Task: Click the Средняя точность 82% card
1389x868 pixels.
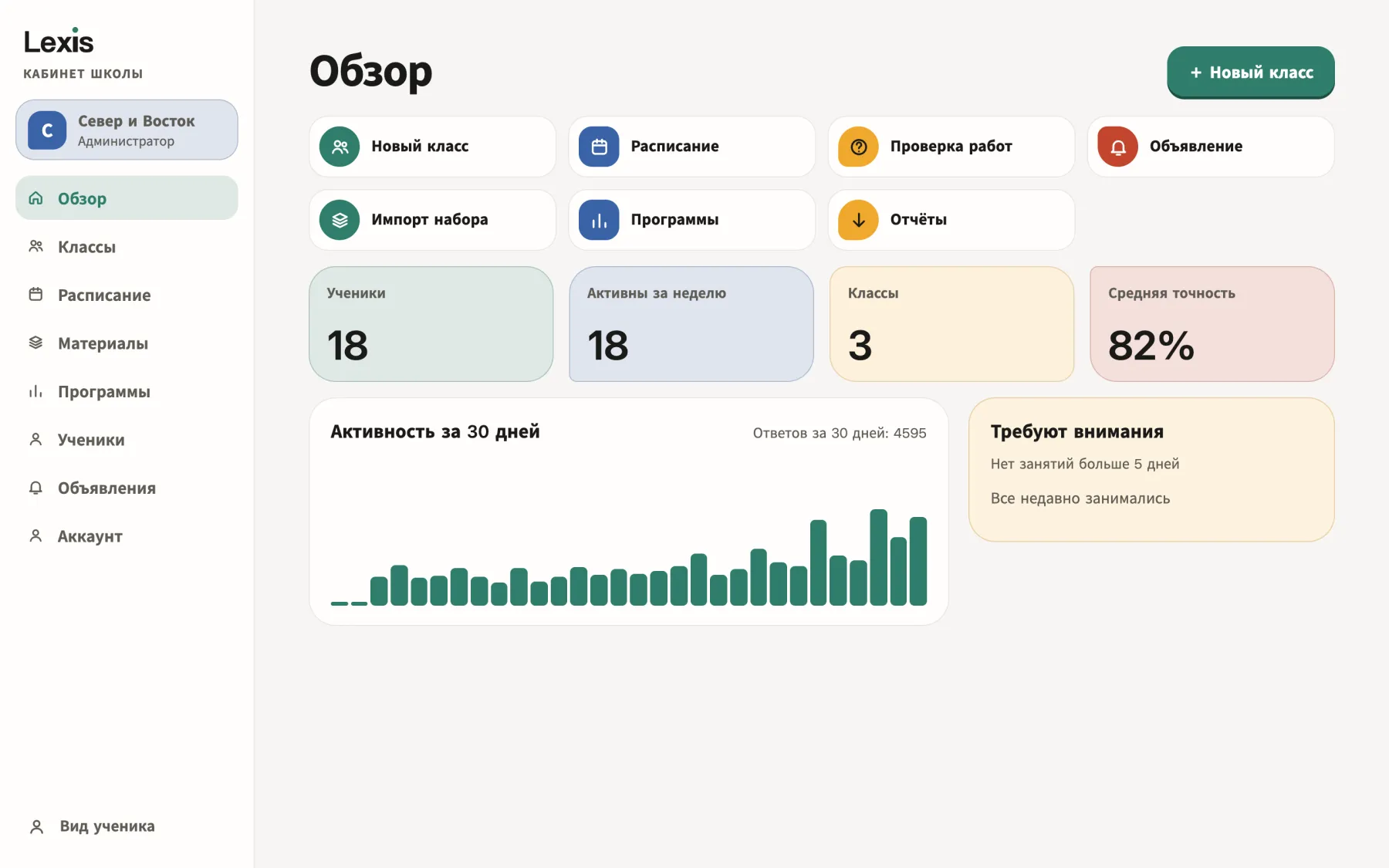Action: (1212, 324)
